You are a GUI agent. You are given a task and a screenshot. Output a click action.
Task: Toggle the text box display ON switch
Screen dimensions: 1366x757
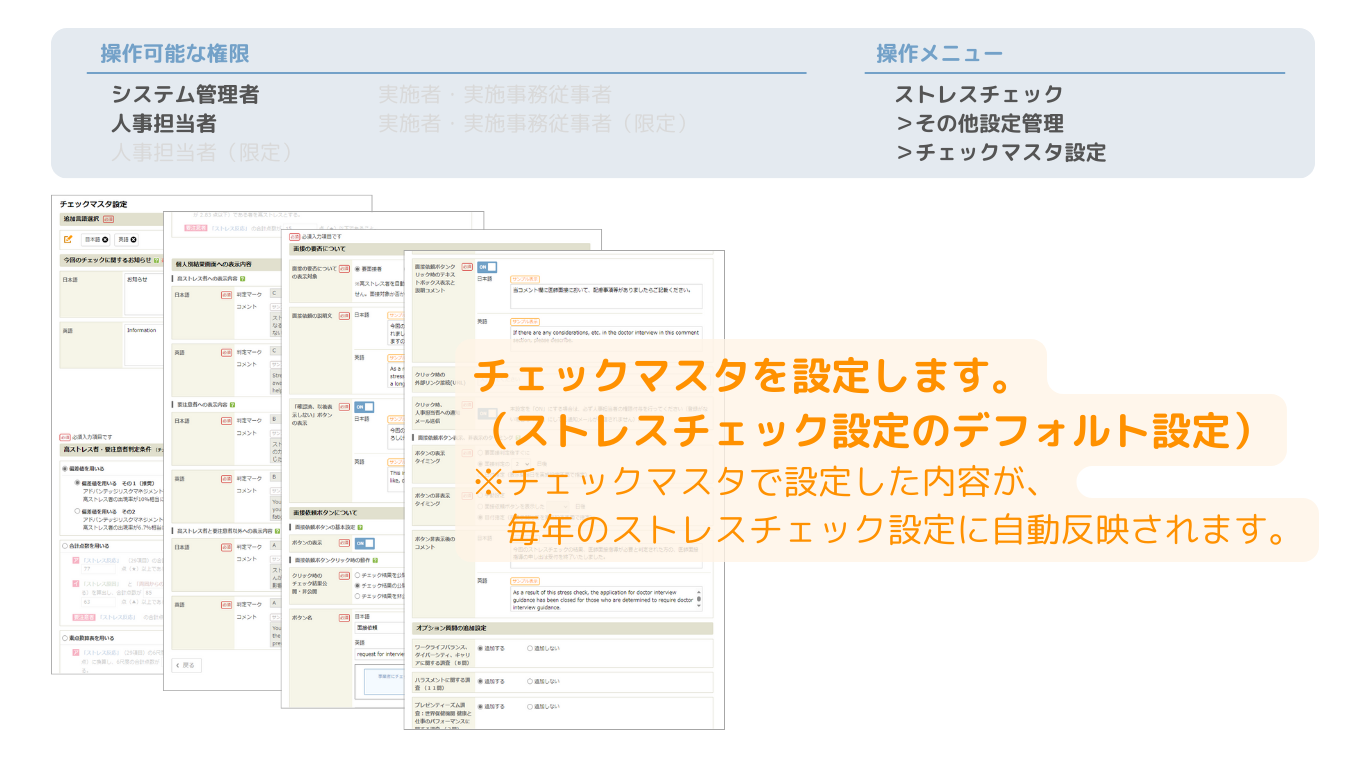tap(486, 267)
